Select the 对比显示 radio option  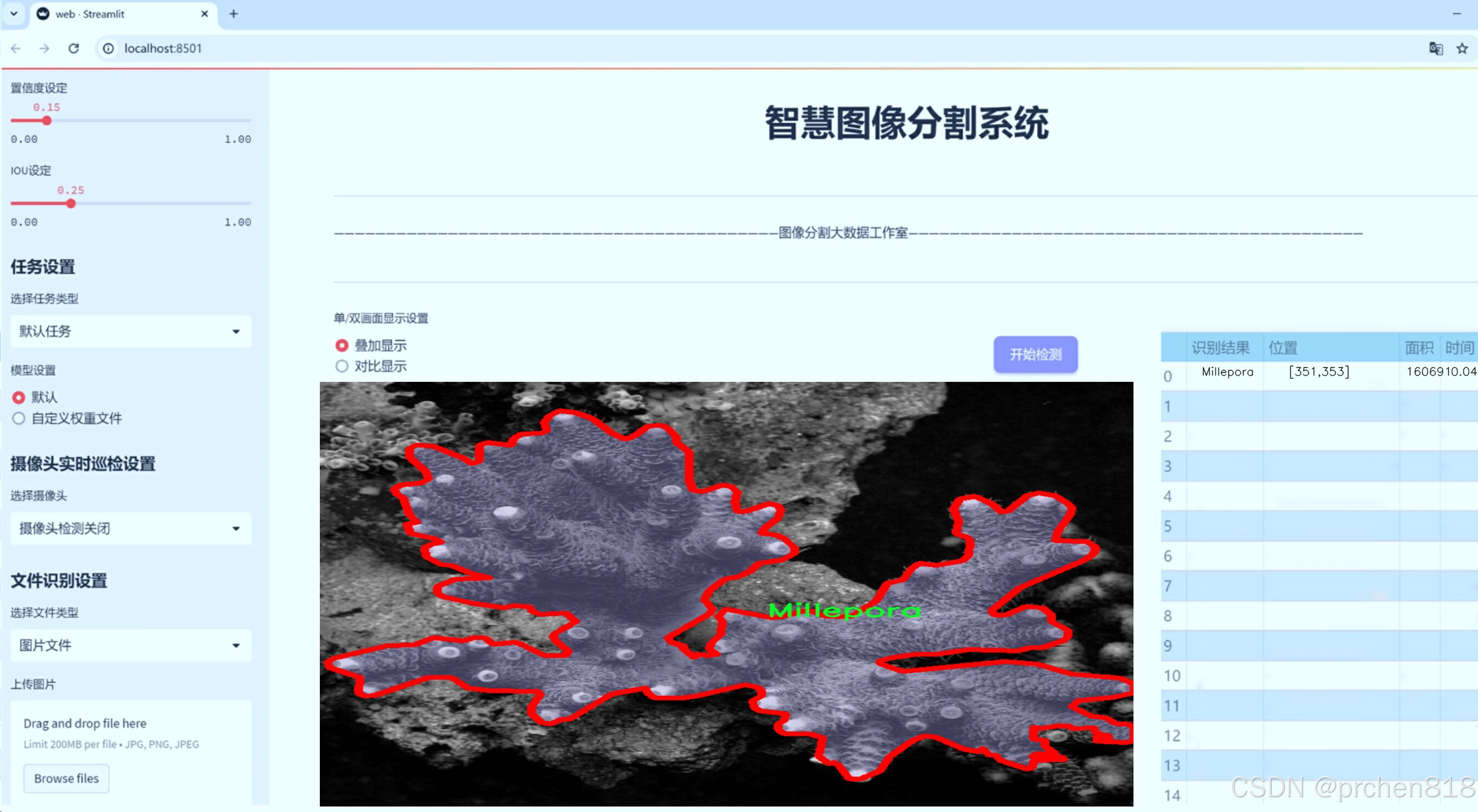click(342, 366)
